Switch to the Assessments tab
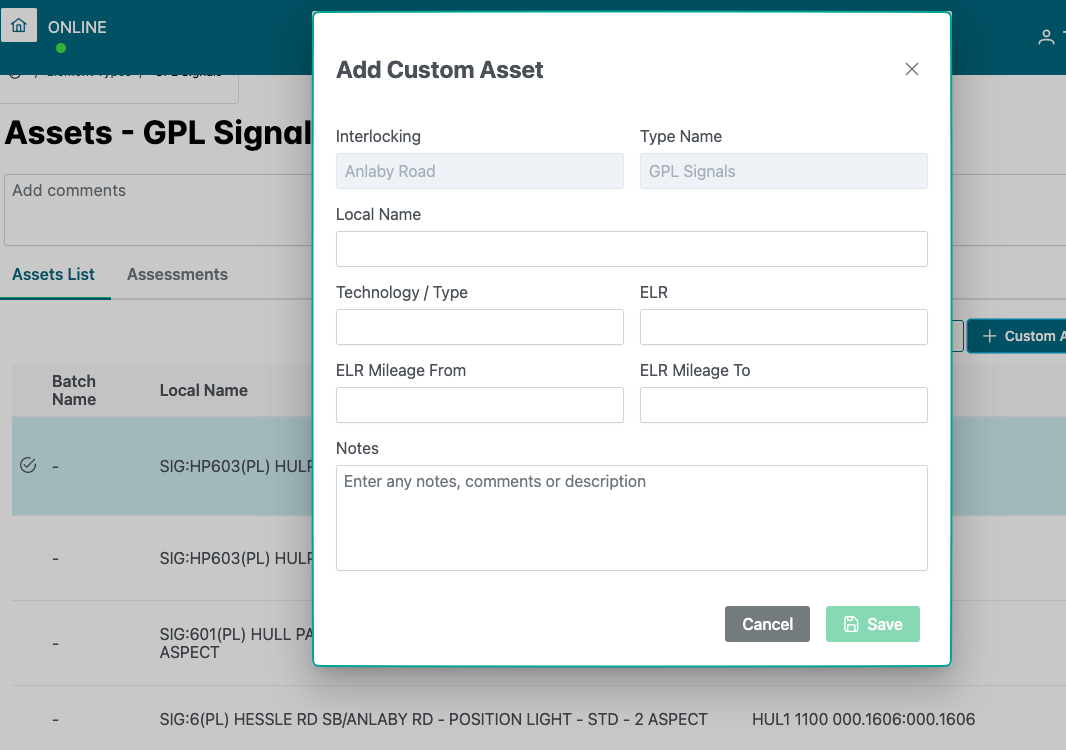The image size is (1066, 750). (x=177, y=274)
